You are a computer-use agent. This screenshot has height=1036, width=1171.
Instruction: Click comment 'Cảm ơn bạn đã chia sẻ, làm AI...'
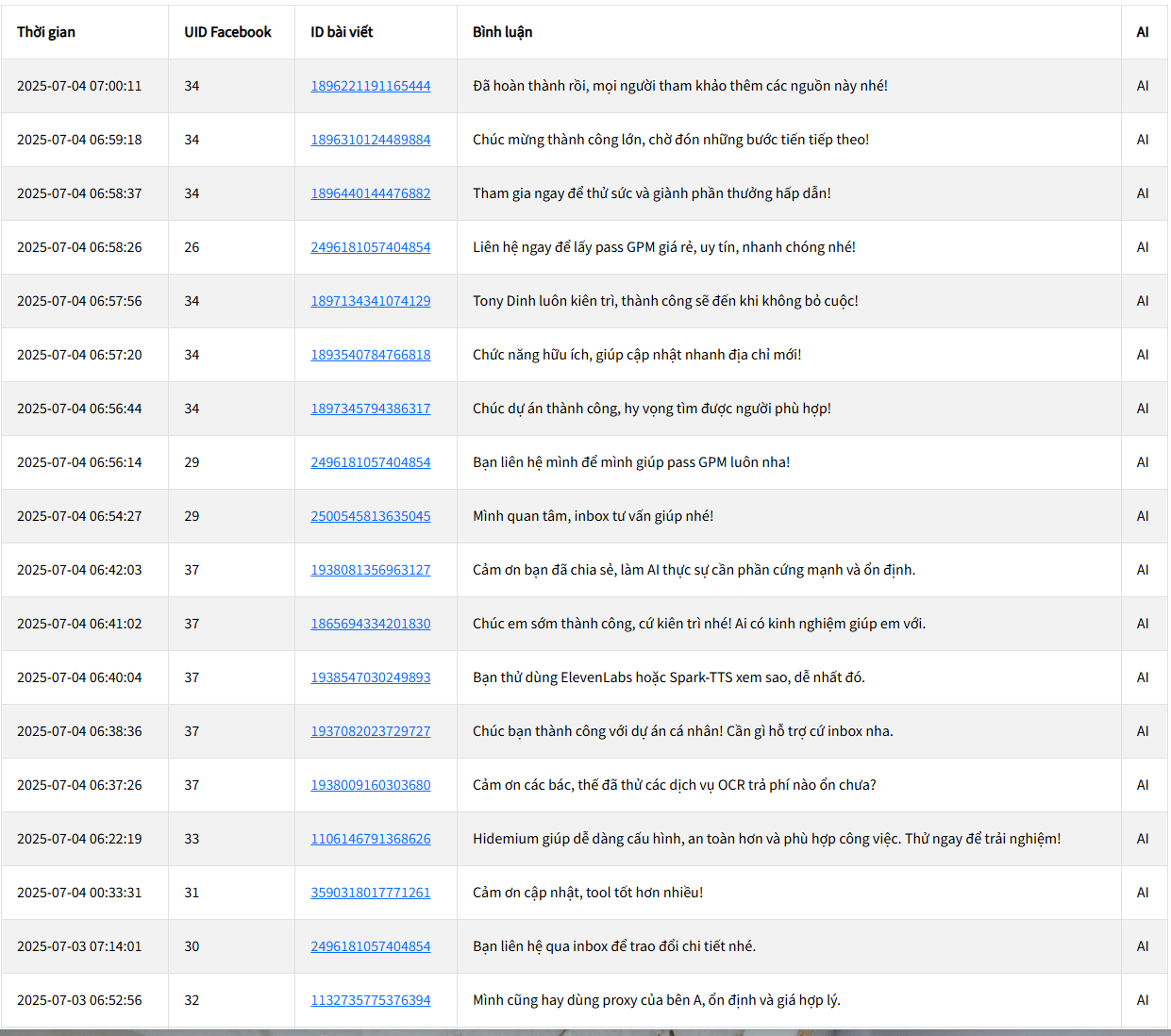694,570
